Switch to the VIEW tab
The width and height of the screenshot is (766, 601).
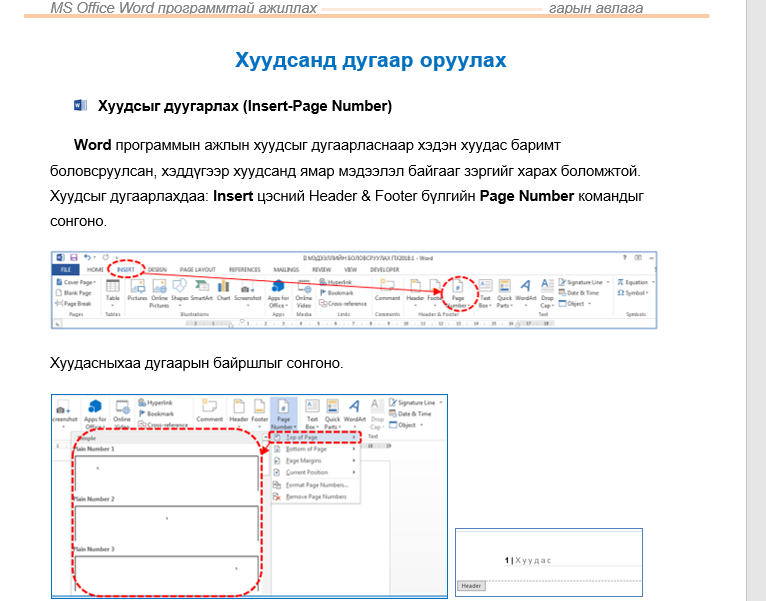click(350, 270)
